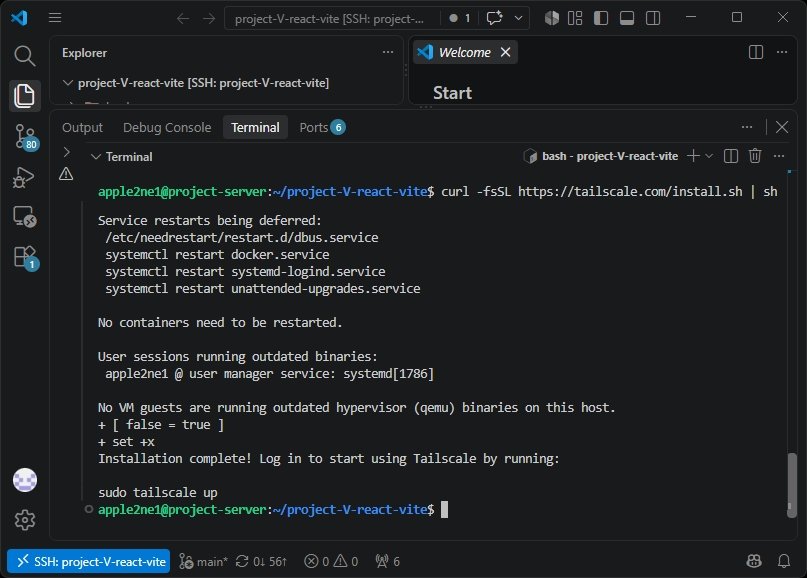Switch to the Output panel tab
The height and width of the screenshot is (578, 807).
click(x=82, y=127)
